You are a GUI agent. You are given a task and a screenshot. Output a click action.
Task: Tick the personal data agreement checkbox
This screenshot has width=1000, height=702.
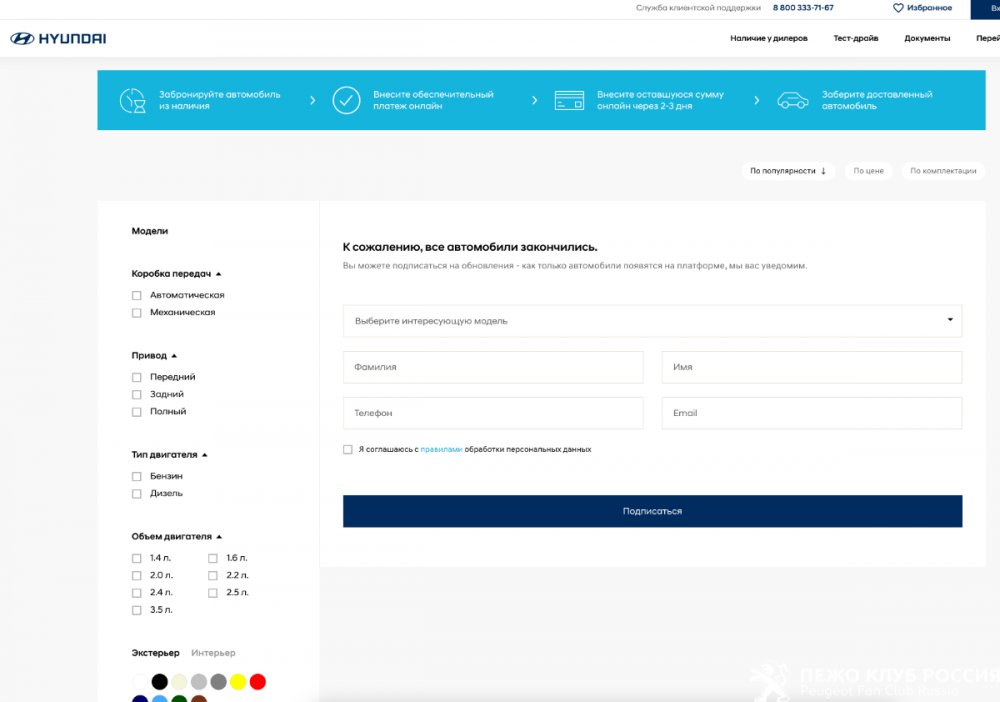point(348,450)
